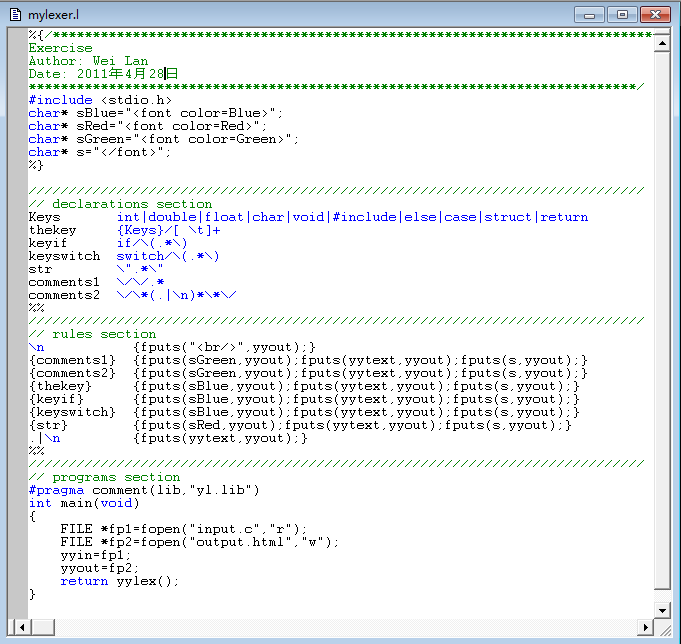681x644 pixels.
Task: Click '#include <stdio.h>' line
Action: coord(100,100)
